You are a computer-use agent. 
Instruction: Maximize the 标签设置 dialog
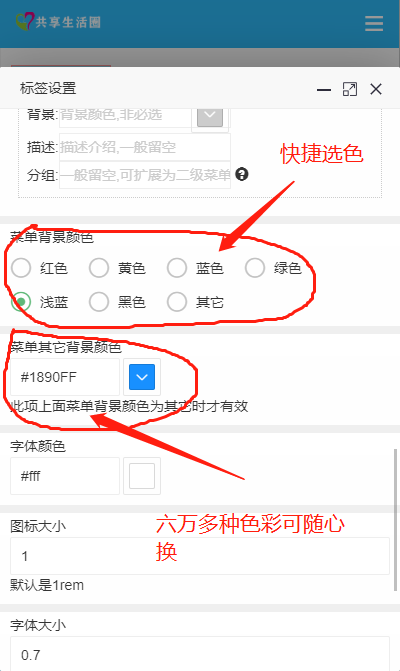pyautogui.click(x=350, y=89)
